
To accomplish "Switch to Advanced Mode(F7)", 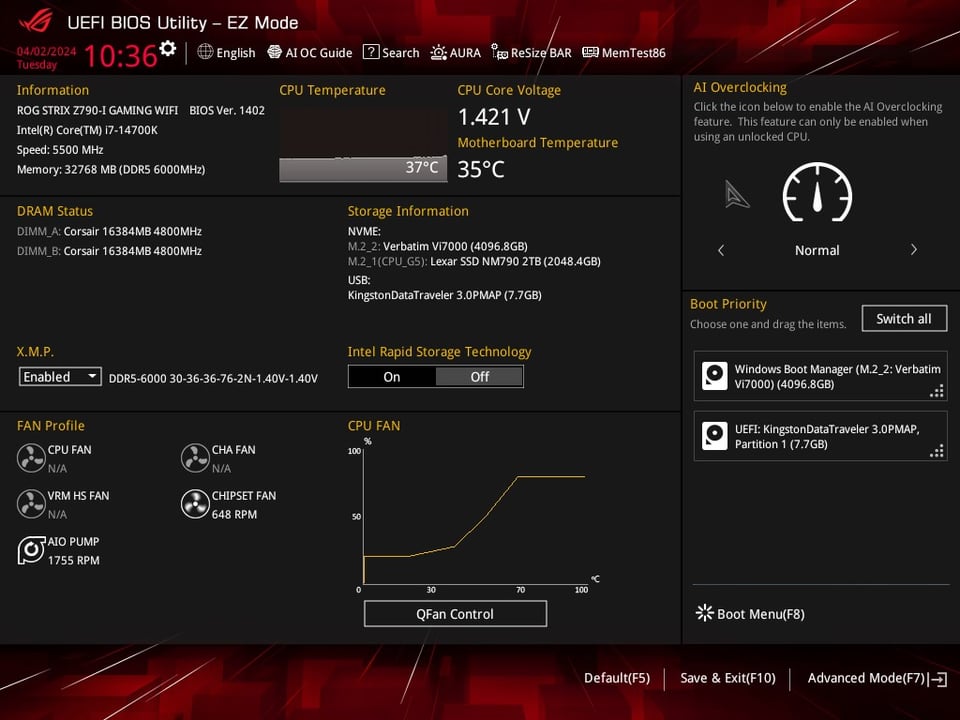I will (866, 678).
